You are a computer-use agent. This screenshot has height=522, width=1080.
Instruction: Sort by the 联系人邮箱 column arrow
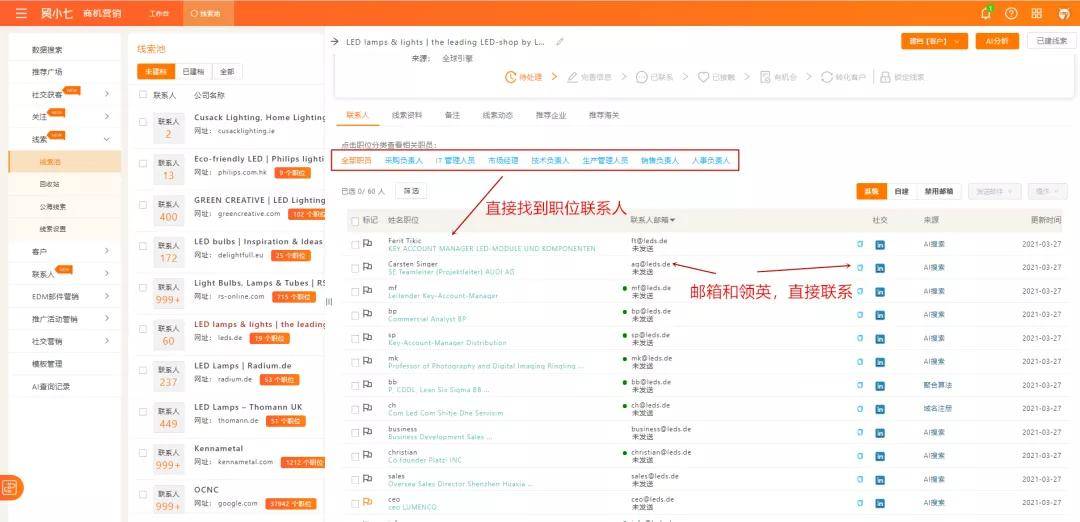(673, 220)
